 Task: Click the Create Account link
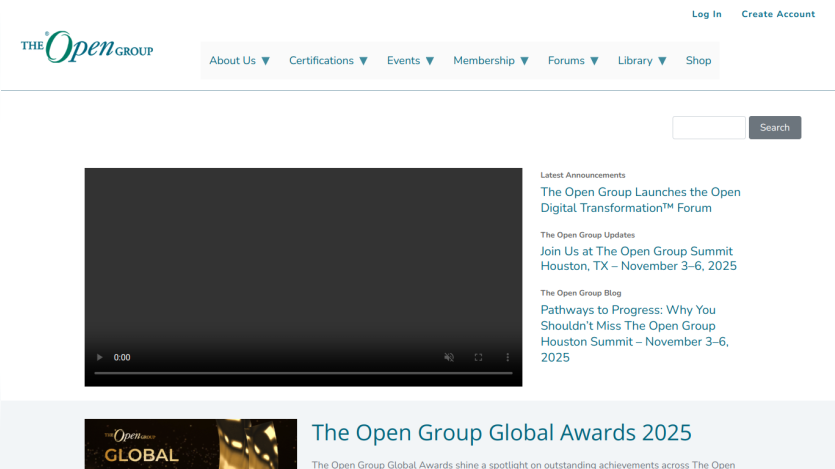coord(778,14)
